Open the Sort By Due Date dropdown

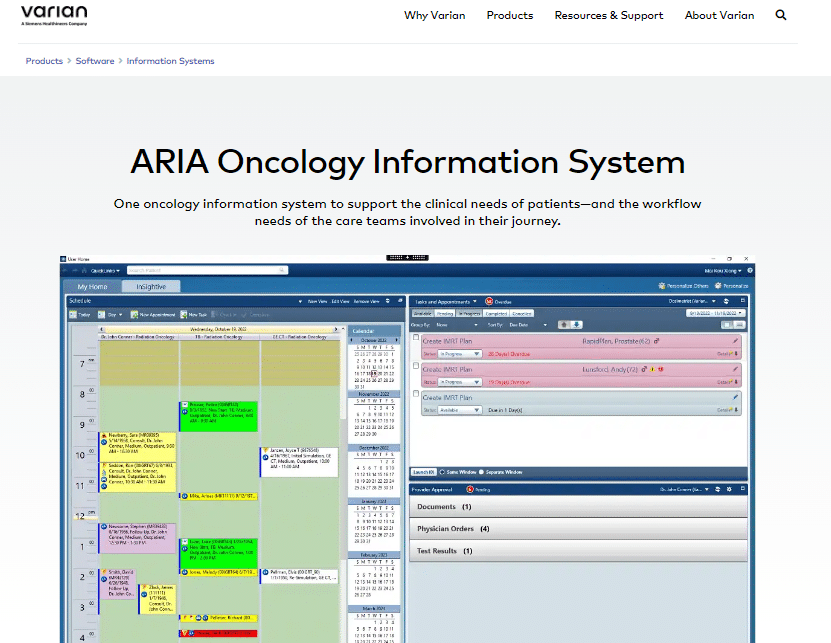pyautogui.click(x=528, y=325)
